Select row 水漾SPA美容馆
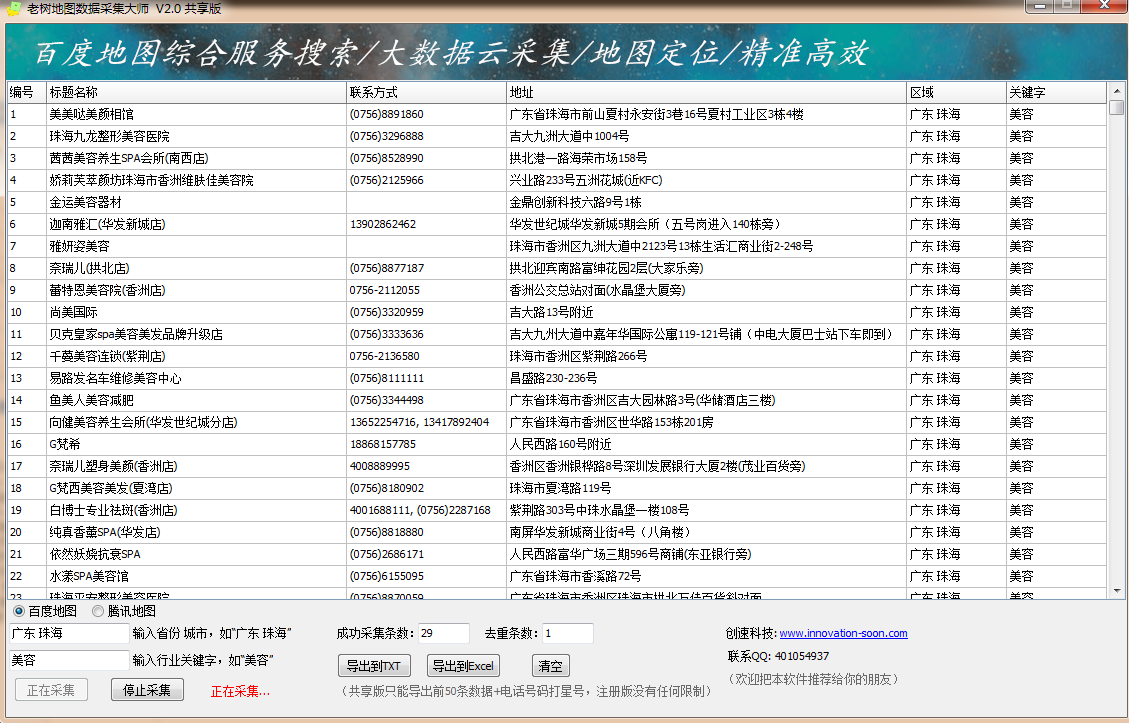Screen dimensions: 1129x723 (x=557, y=577)
